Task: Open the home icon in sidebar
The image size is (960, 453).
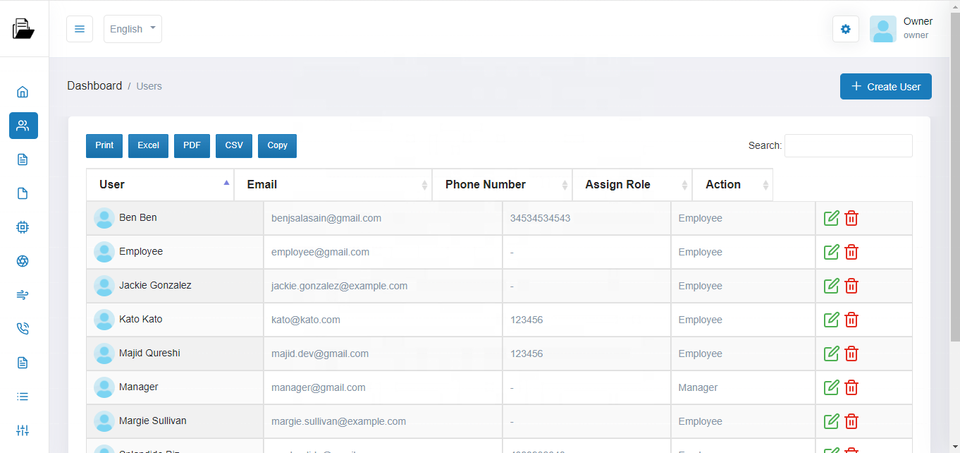Action: 23,92
